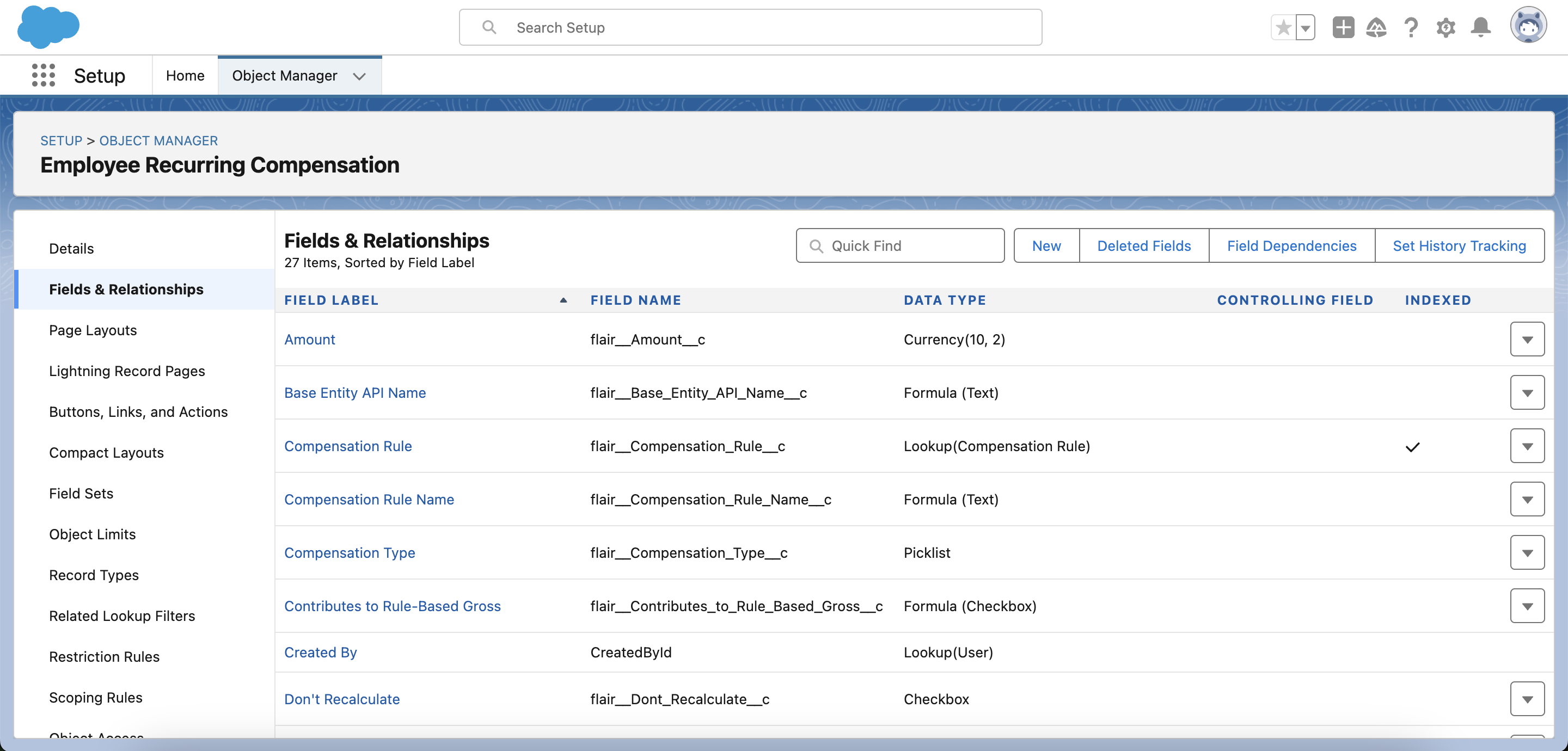Viewport: 1568px width, 751px height.
Task: Open the favorites list dropdown arrow
Action: point(1304,27)
